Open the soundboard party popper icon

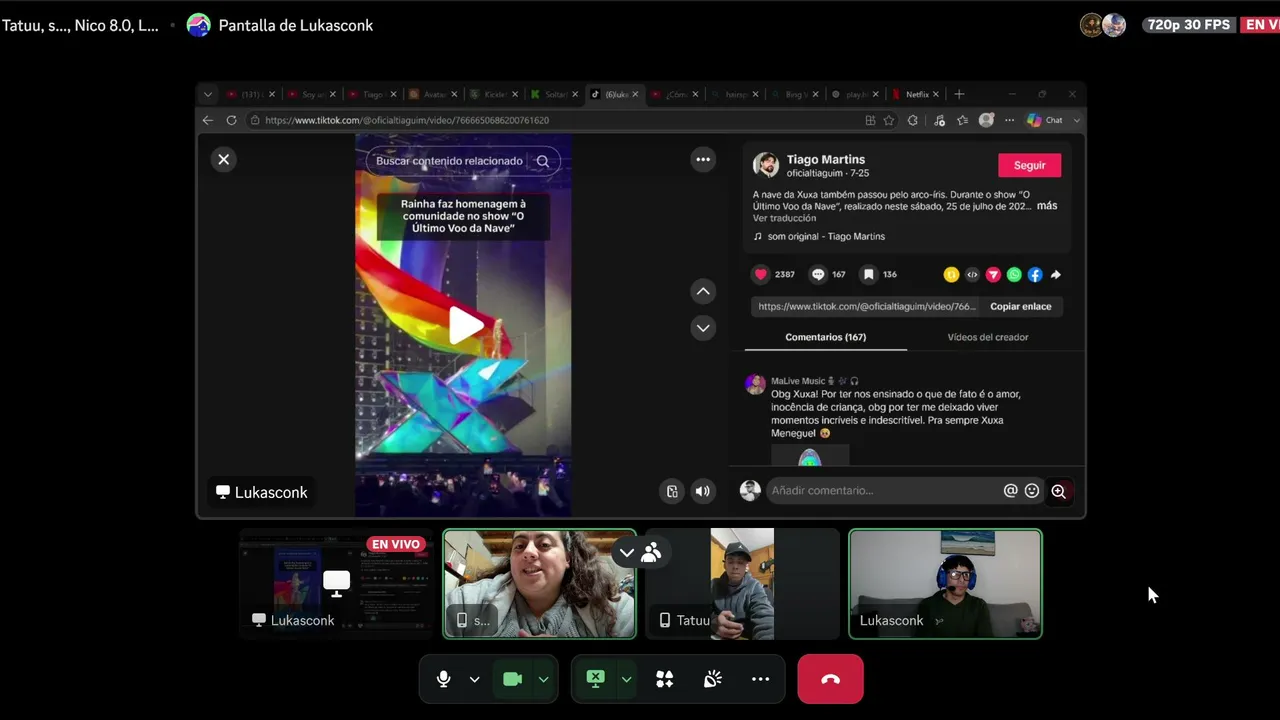[x=713, y=679]
